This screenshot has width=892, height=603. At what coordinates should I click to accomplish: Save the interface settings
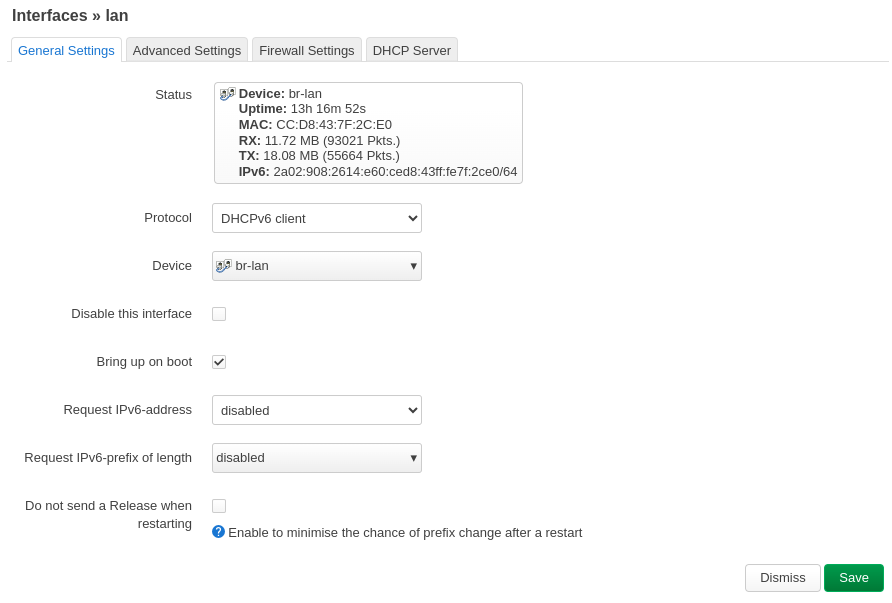point(854,578)
